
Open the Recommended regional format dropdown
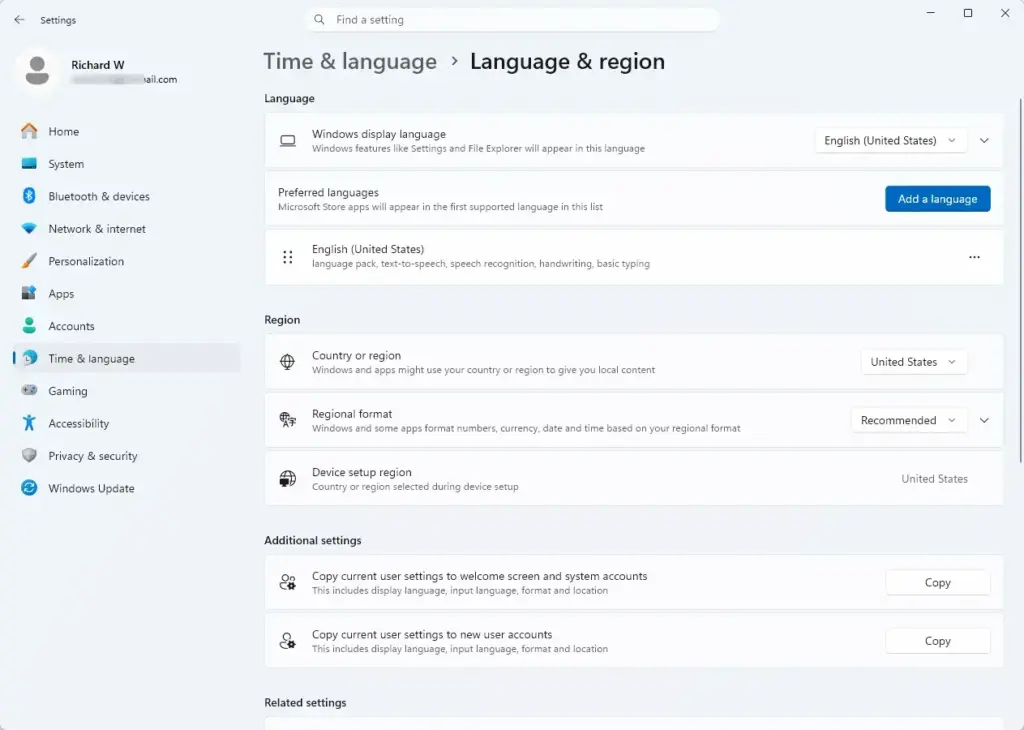click(x=908, y=421)
